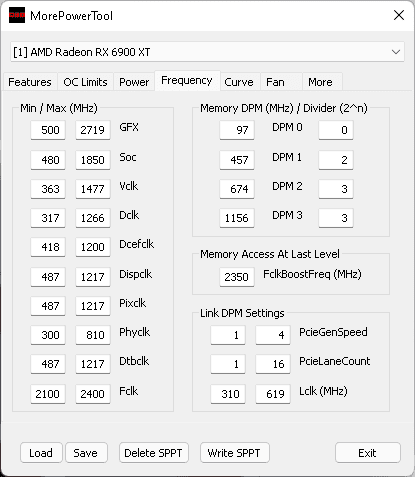Viewport: 415px width, 477px height.
Task: Edit DPM 0 divider field
Action: click(x=336, y=130)
